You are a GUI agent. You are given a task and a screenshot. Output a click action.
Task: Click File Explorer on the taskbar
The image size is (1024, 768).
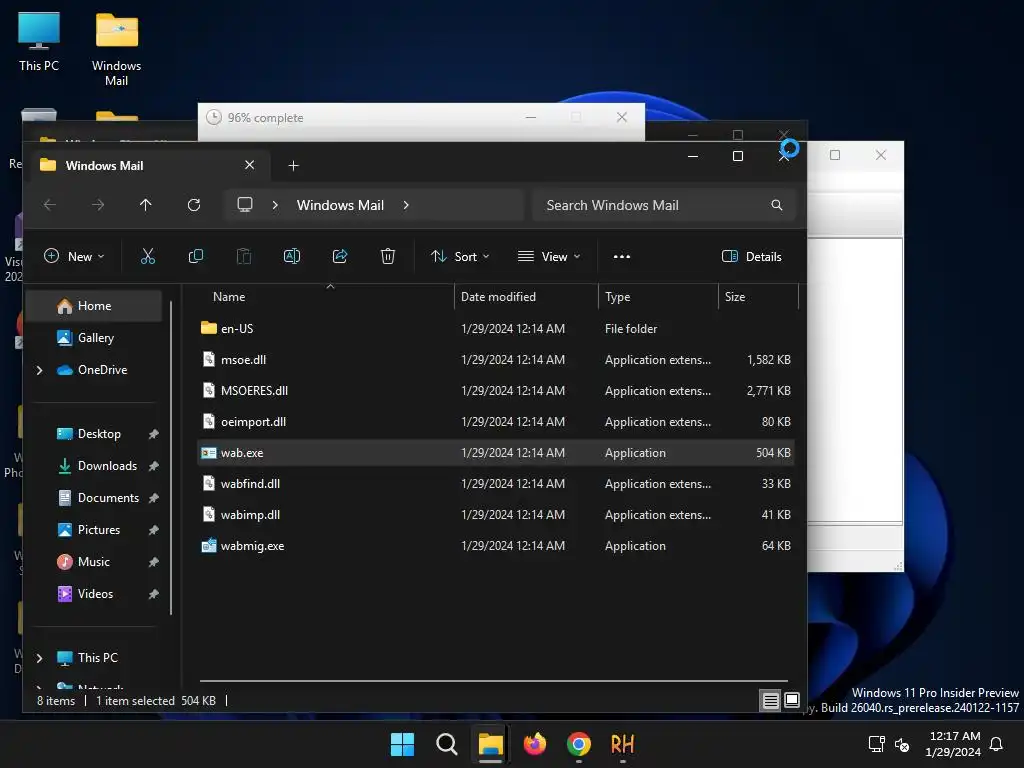(x=490, y=744)
